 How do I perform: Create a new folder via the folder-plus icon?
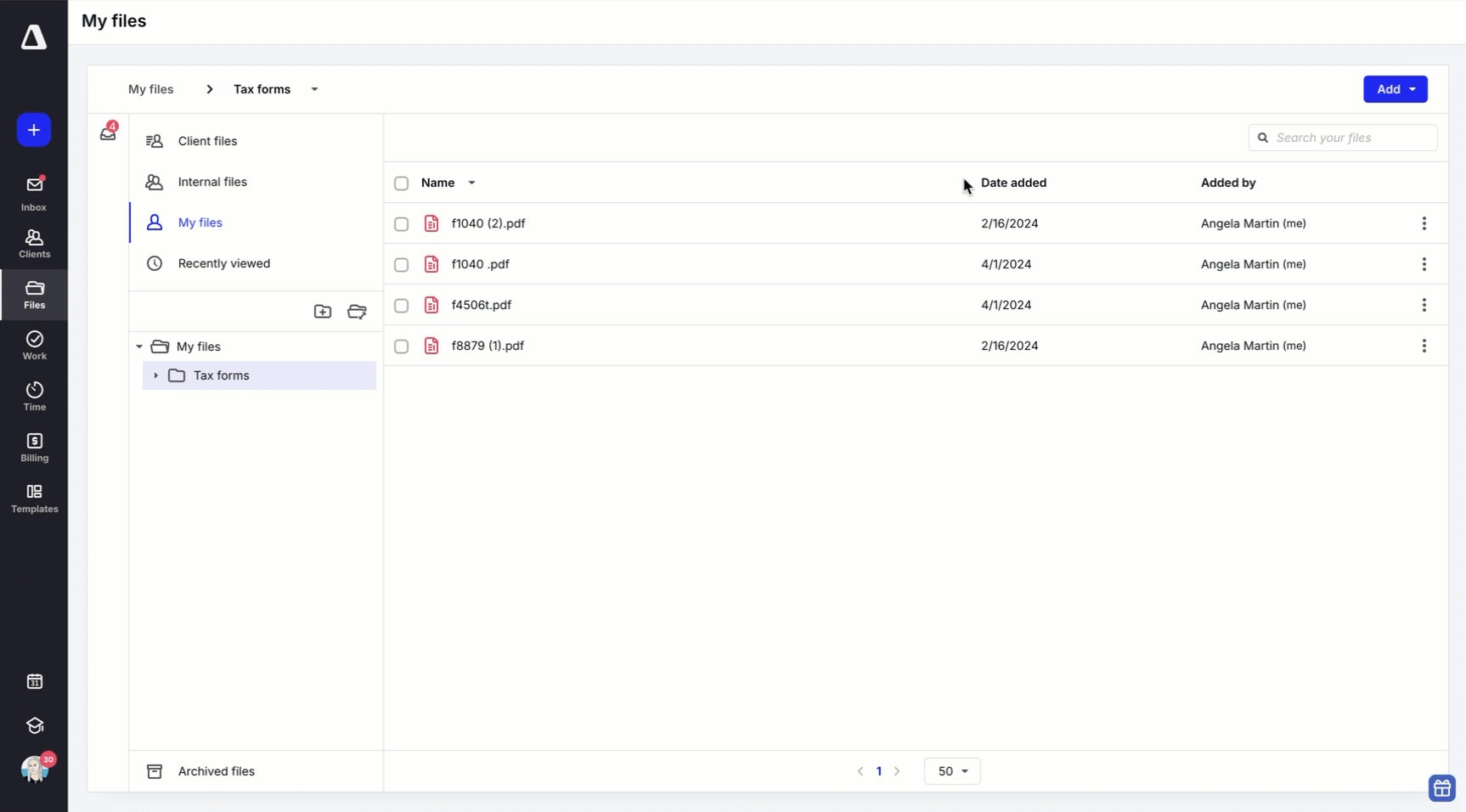(x=323, y=311)
